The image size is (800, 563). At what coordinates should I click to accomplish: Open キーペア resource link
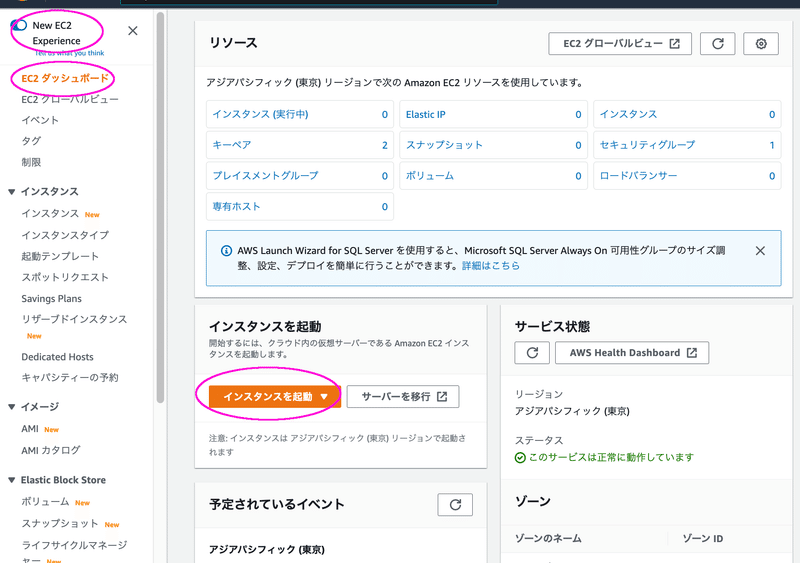point(232,145)
